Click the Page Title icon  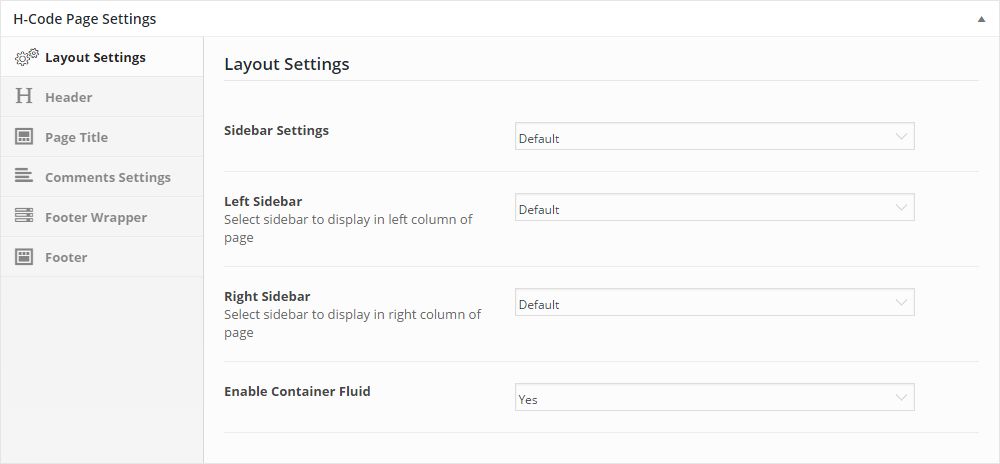pyautogui.click(x=24, y=136)
